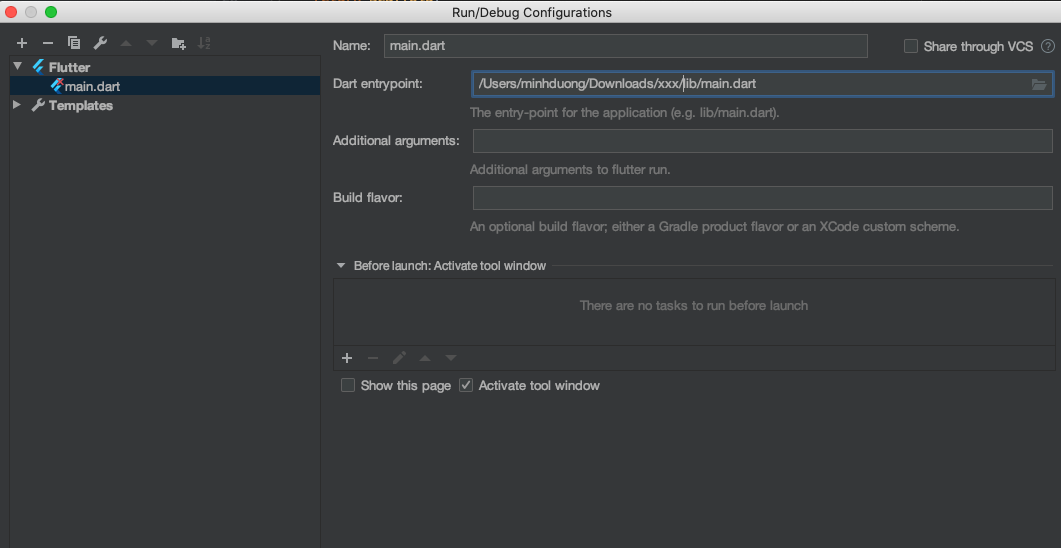The image size is (1061, 548).
Task: Open the Share through VCS help icon
Action: (1048, 46)
